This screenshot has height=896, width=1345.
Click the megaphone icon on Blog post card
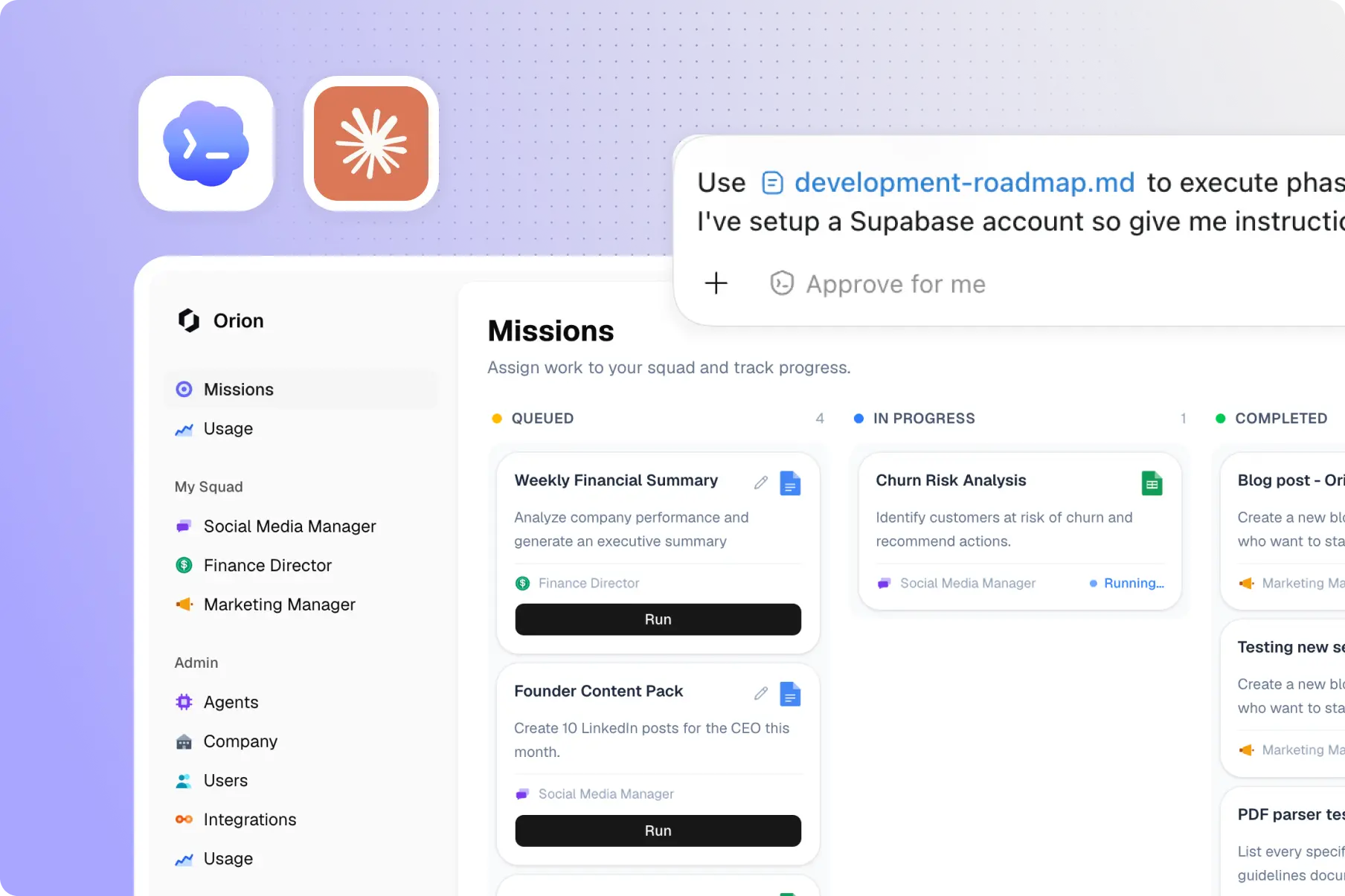tap(1247, 584)
